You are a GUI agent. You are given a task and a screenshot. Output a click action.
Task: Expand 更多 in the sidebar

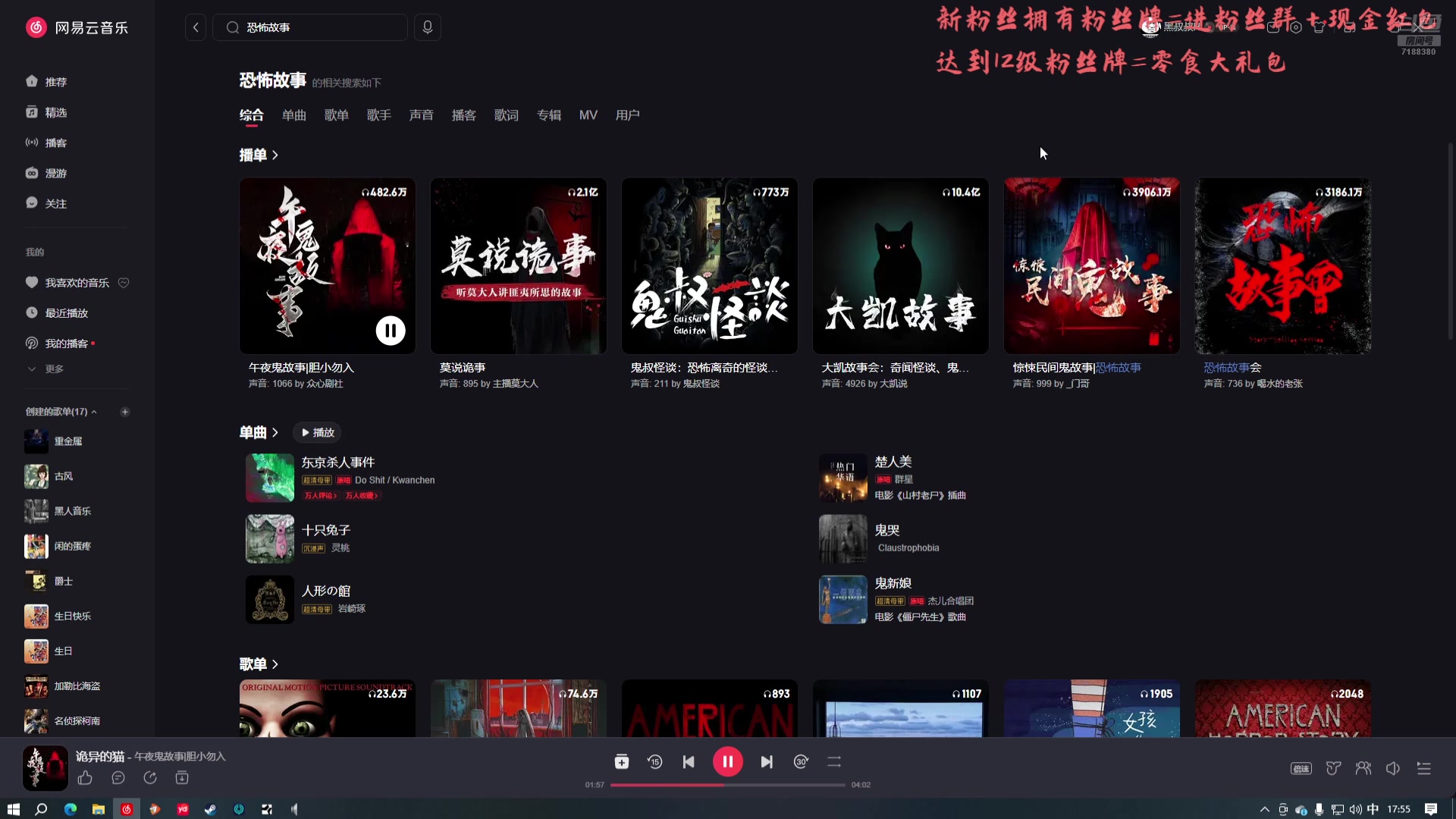(45, 369)
